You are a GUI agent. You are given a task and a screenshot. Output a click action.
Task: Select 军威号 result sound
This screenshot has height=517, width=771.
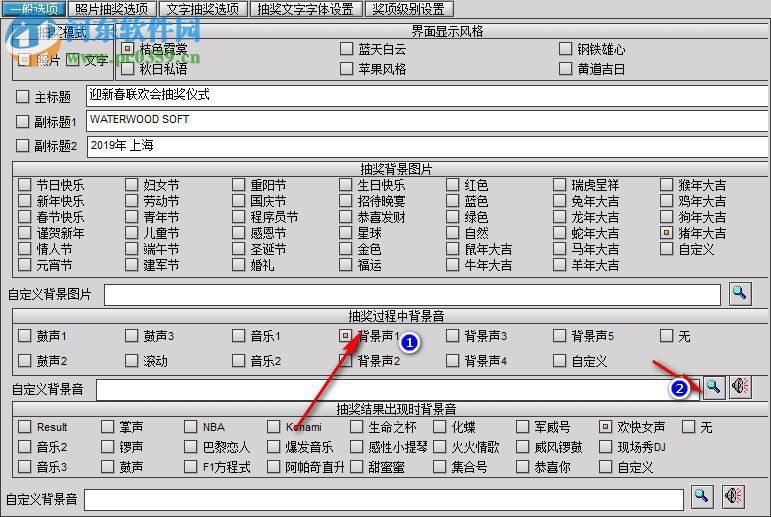coord(523,426)
